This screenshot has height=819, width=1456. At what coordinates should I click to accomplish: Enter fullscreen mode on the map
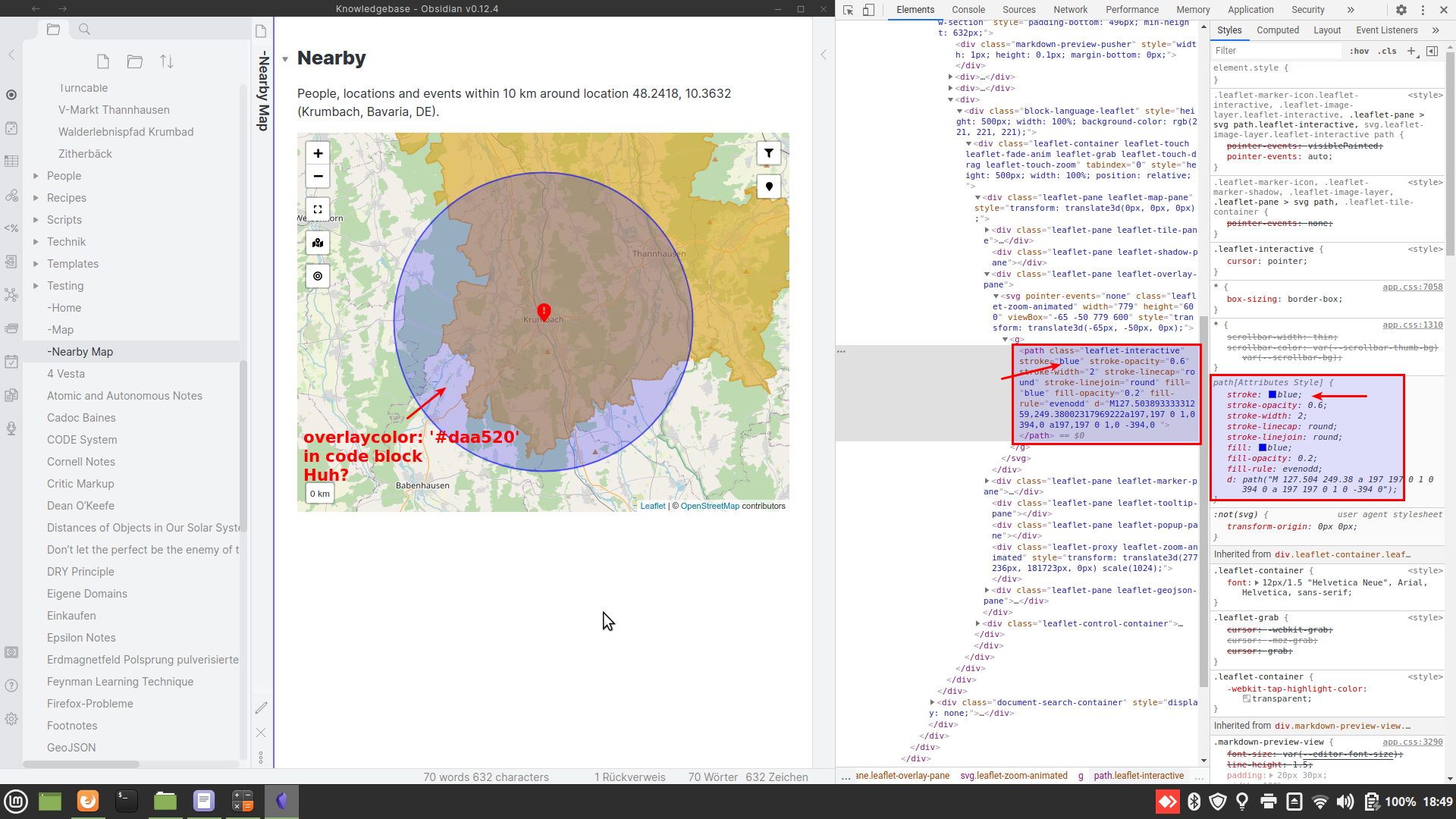(318, 209)
